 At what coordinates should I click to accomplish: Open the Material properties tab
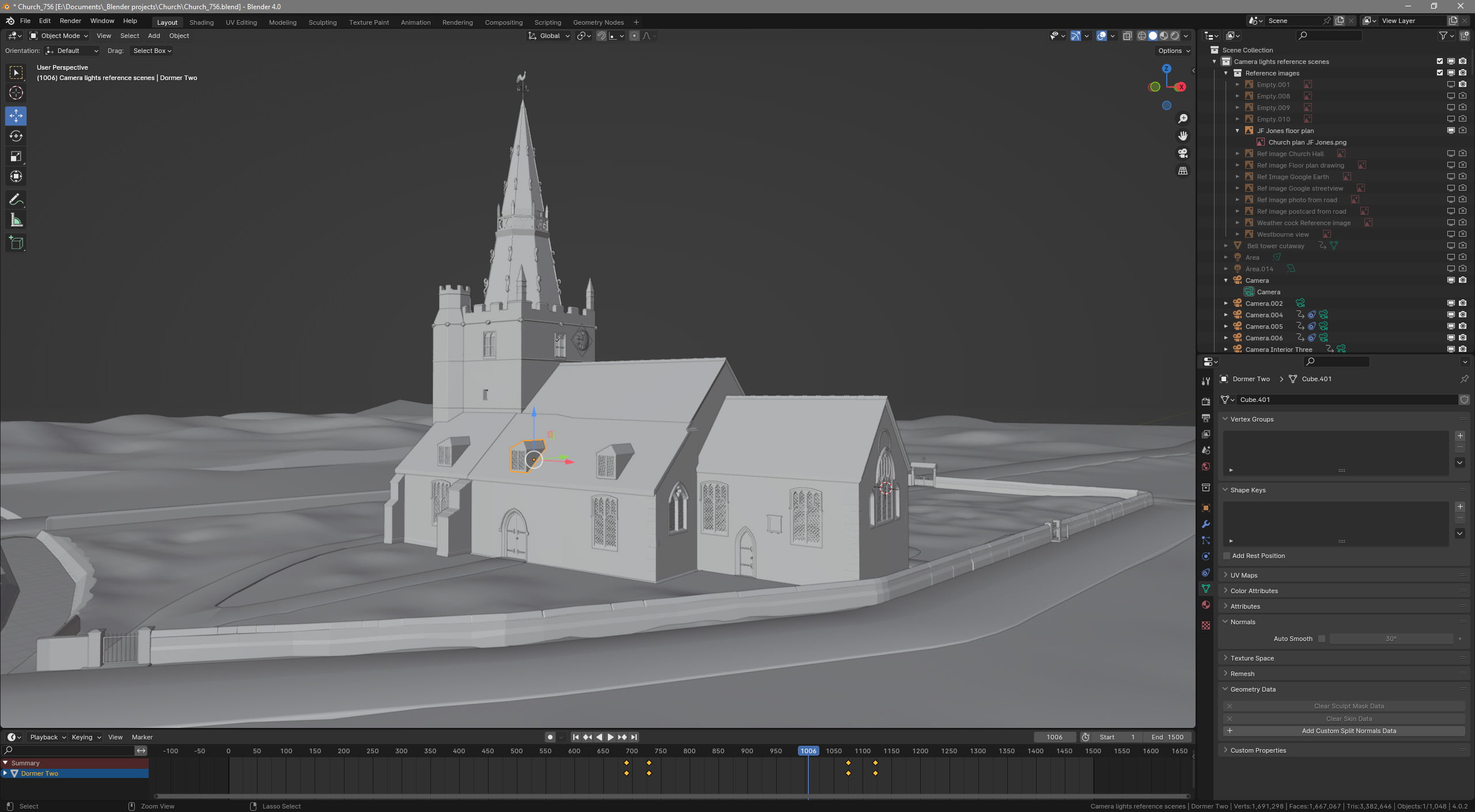point(1206,605)
